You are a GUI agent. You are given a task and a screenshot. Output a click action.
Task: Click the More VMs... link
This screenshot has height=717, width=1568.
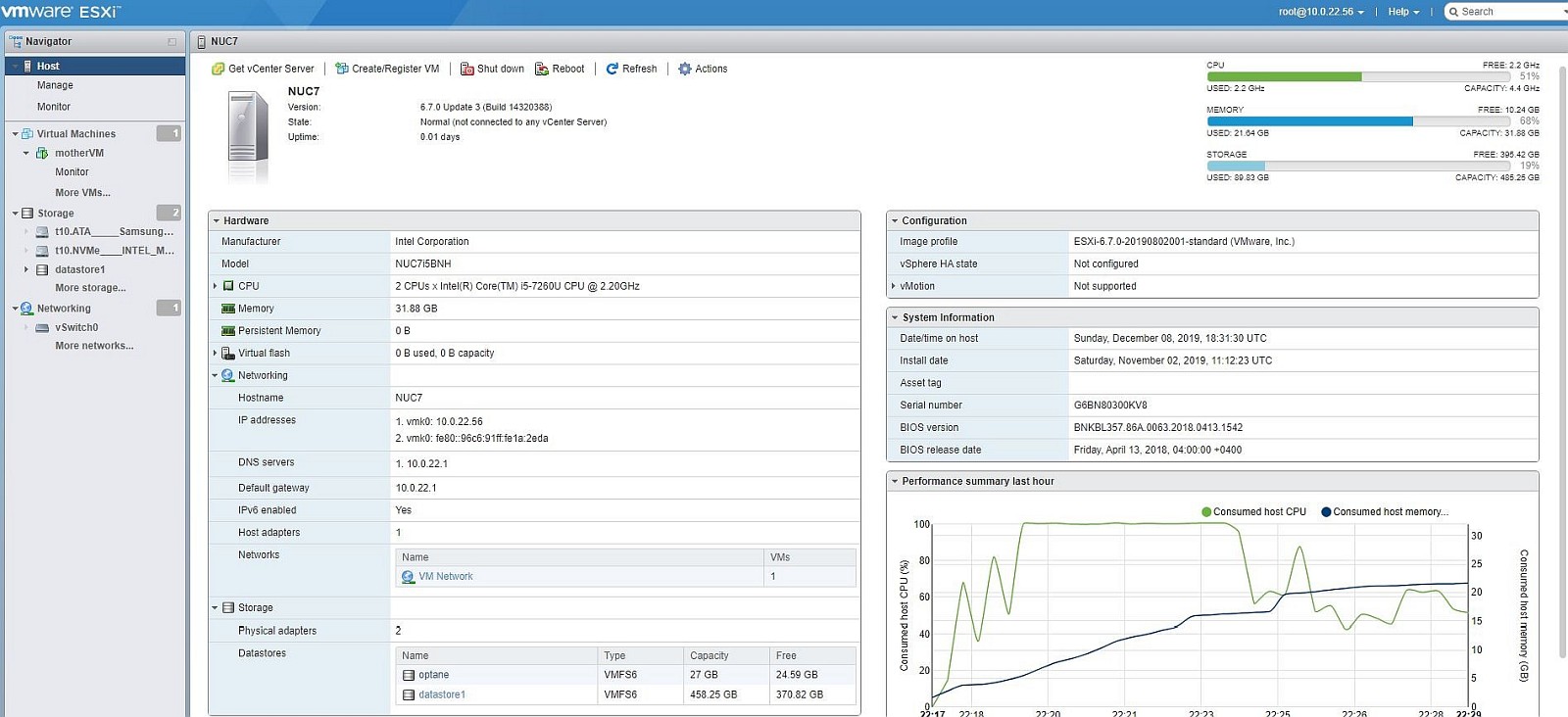click(82, 193)
